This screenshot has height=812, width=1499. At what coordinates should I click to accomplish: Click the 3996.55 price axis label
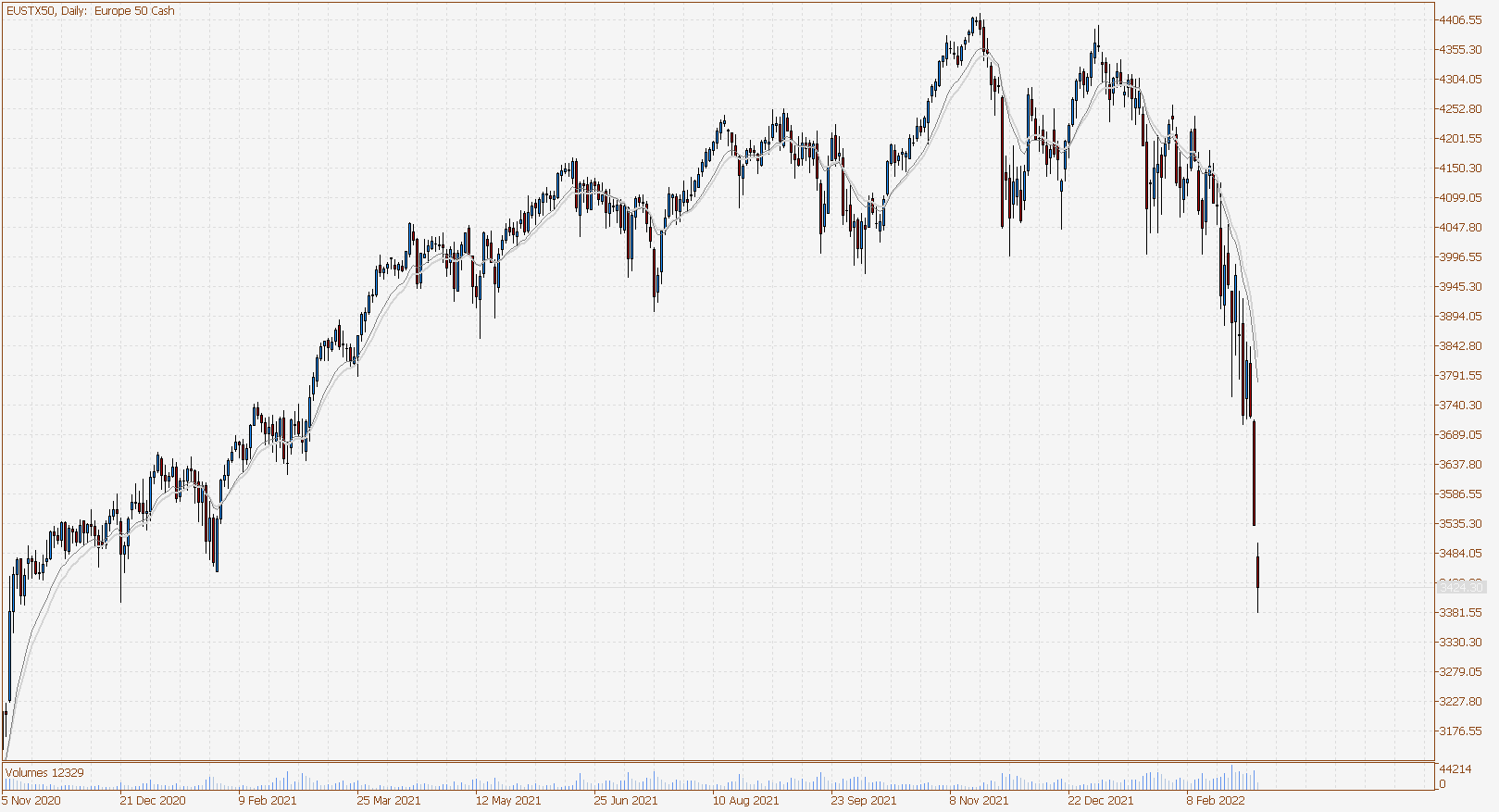pyautogui.click(x=1460, y=256)
